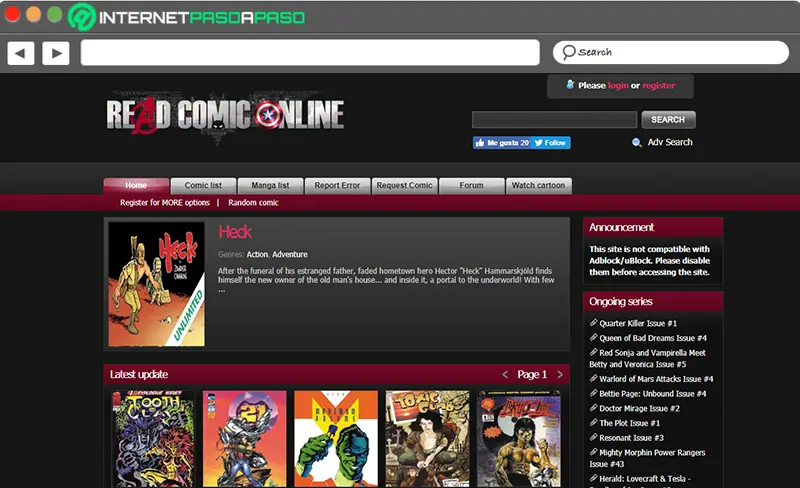
Task: Click the login link
Action: tap(618, 85)
